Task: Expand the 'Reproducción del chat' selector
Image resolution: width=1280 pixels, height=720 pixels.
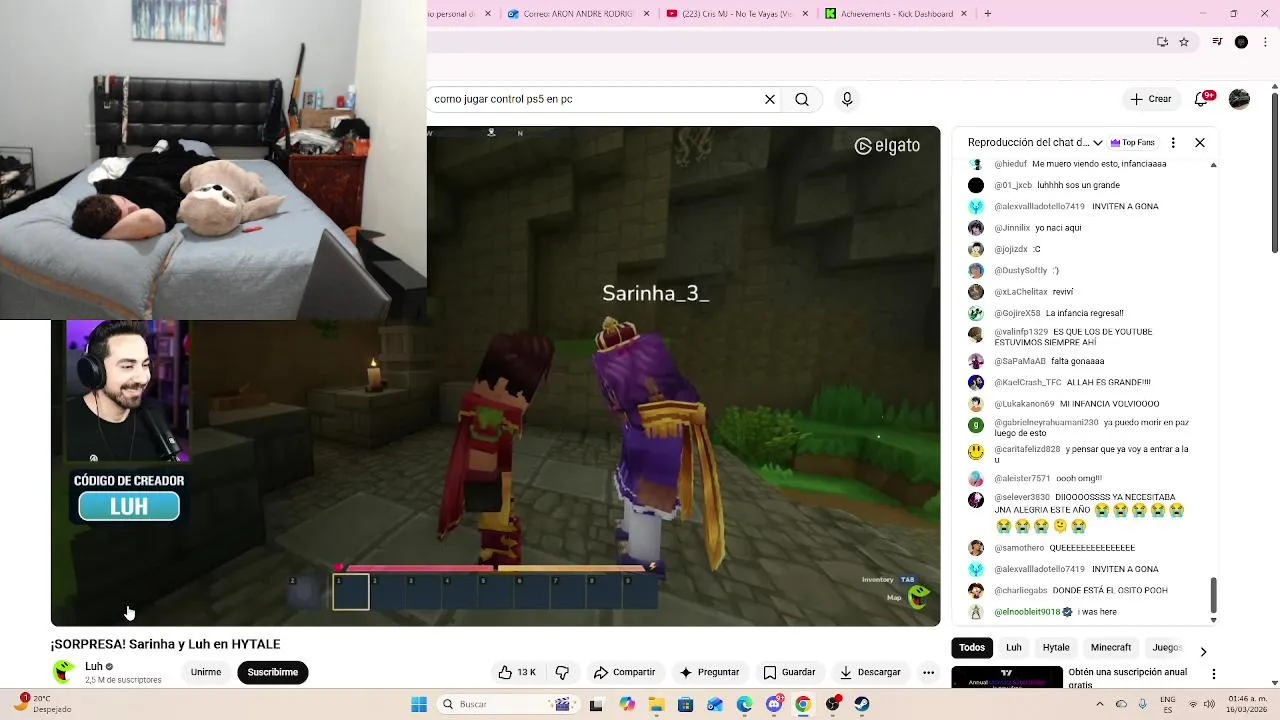Action: [x=1035, y=143]
